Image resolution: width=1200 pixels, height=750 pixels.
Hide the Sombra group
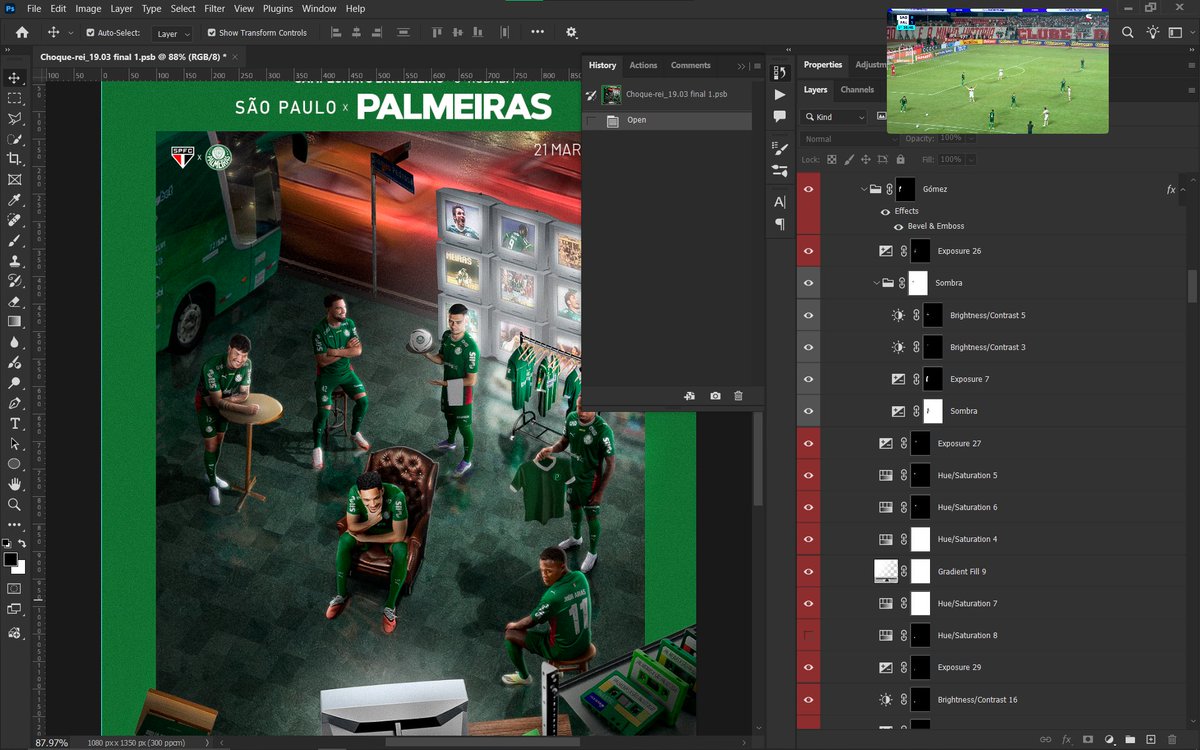[x=808, y=283]
